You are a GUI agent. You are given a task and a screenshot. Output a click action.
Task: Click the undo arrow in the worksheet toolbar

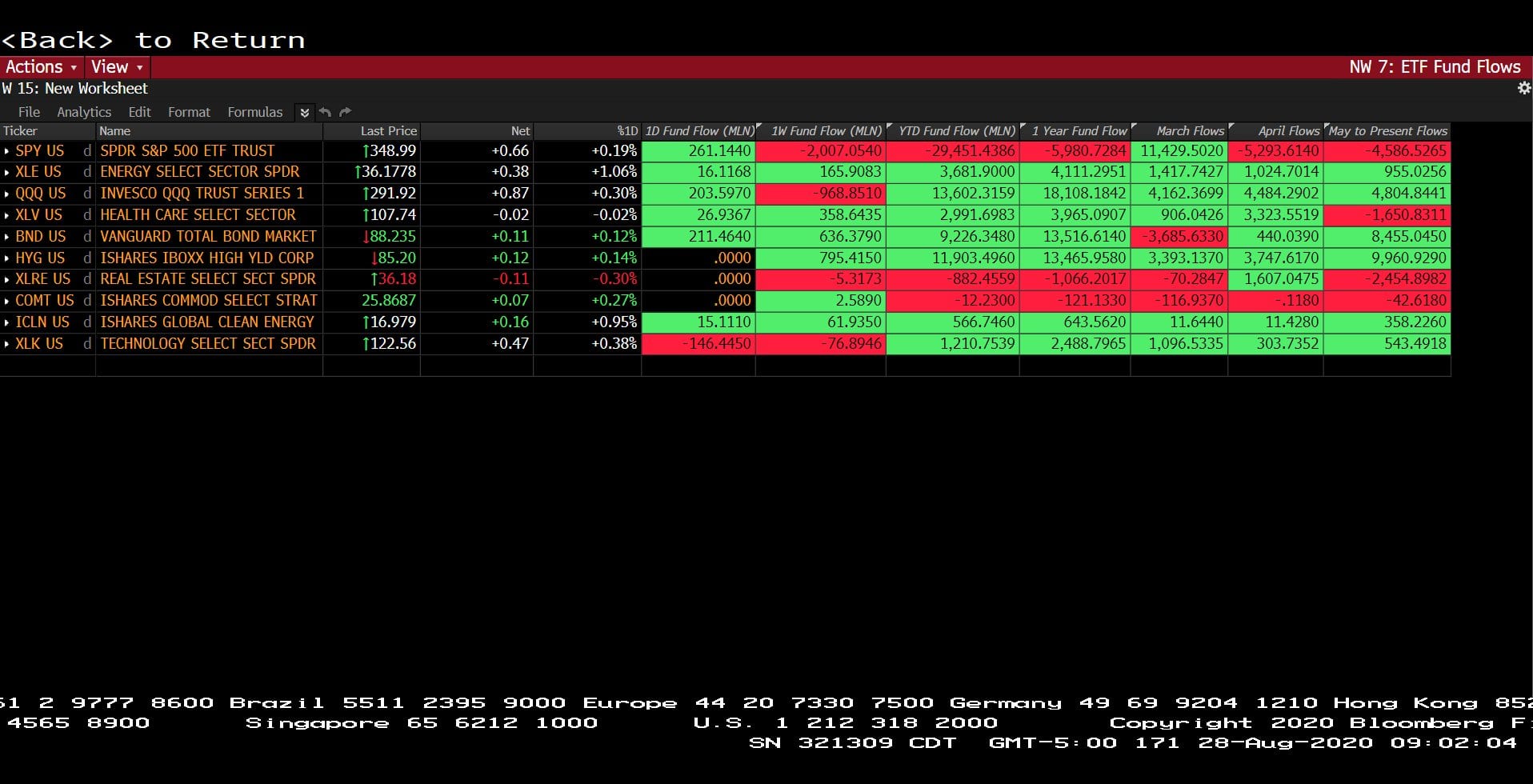(325, 112)
